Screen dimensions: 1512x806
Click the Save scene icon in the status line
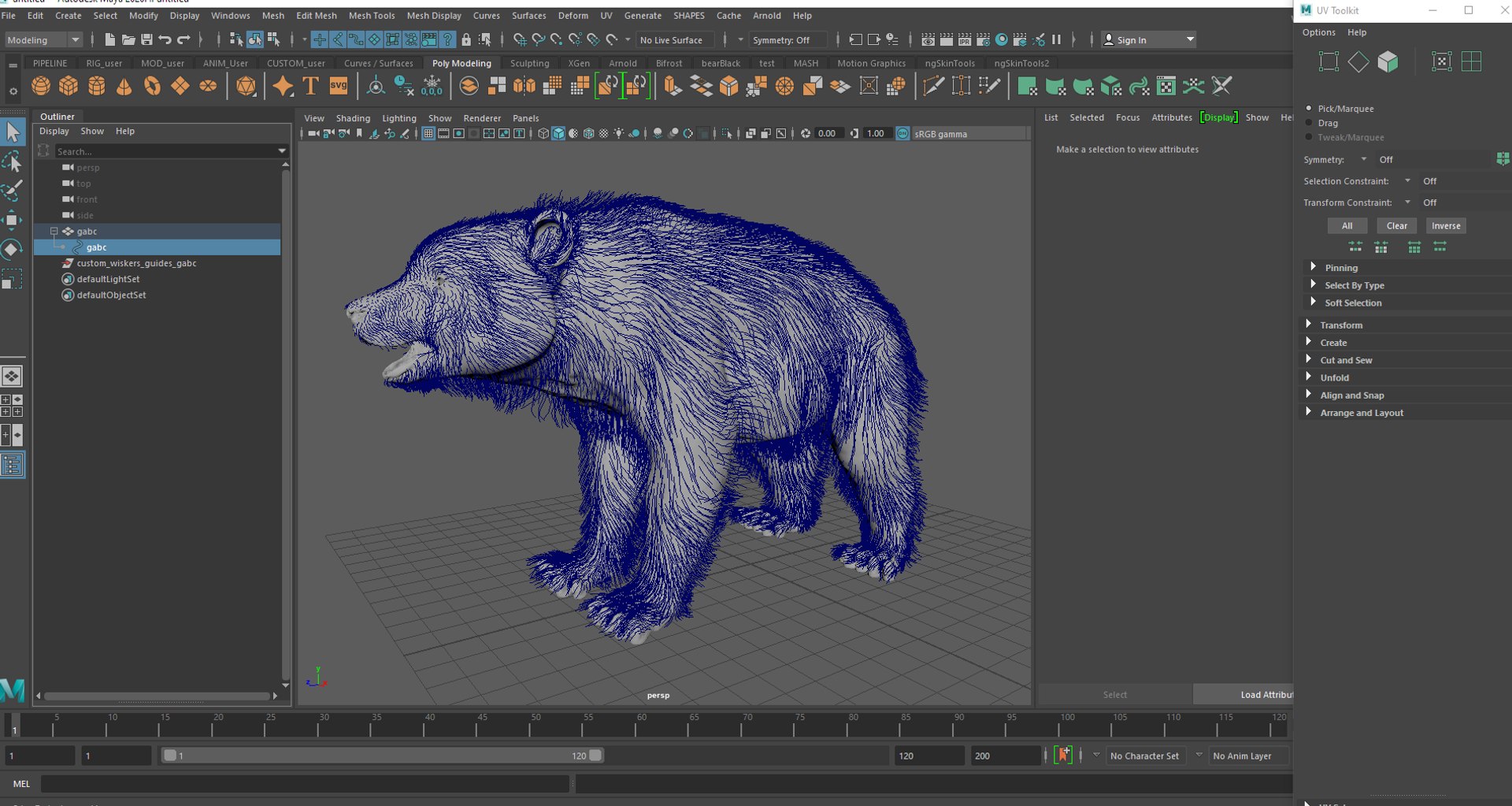click(146, 39)
